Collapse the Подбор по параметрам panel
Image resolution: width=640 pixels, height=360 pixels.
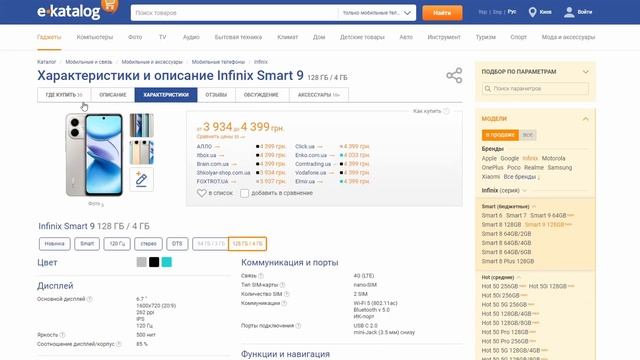[586, 72]
